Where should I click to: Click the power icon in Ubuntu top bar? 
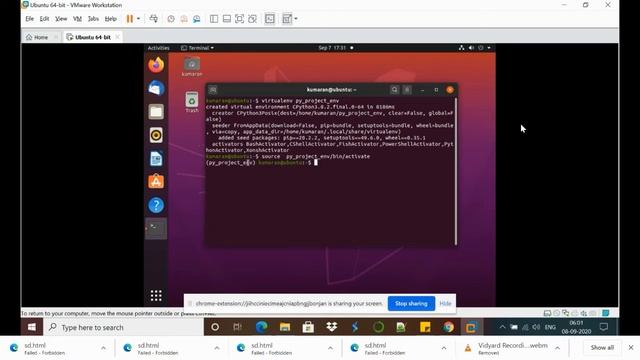480,48
